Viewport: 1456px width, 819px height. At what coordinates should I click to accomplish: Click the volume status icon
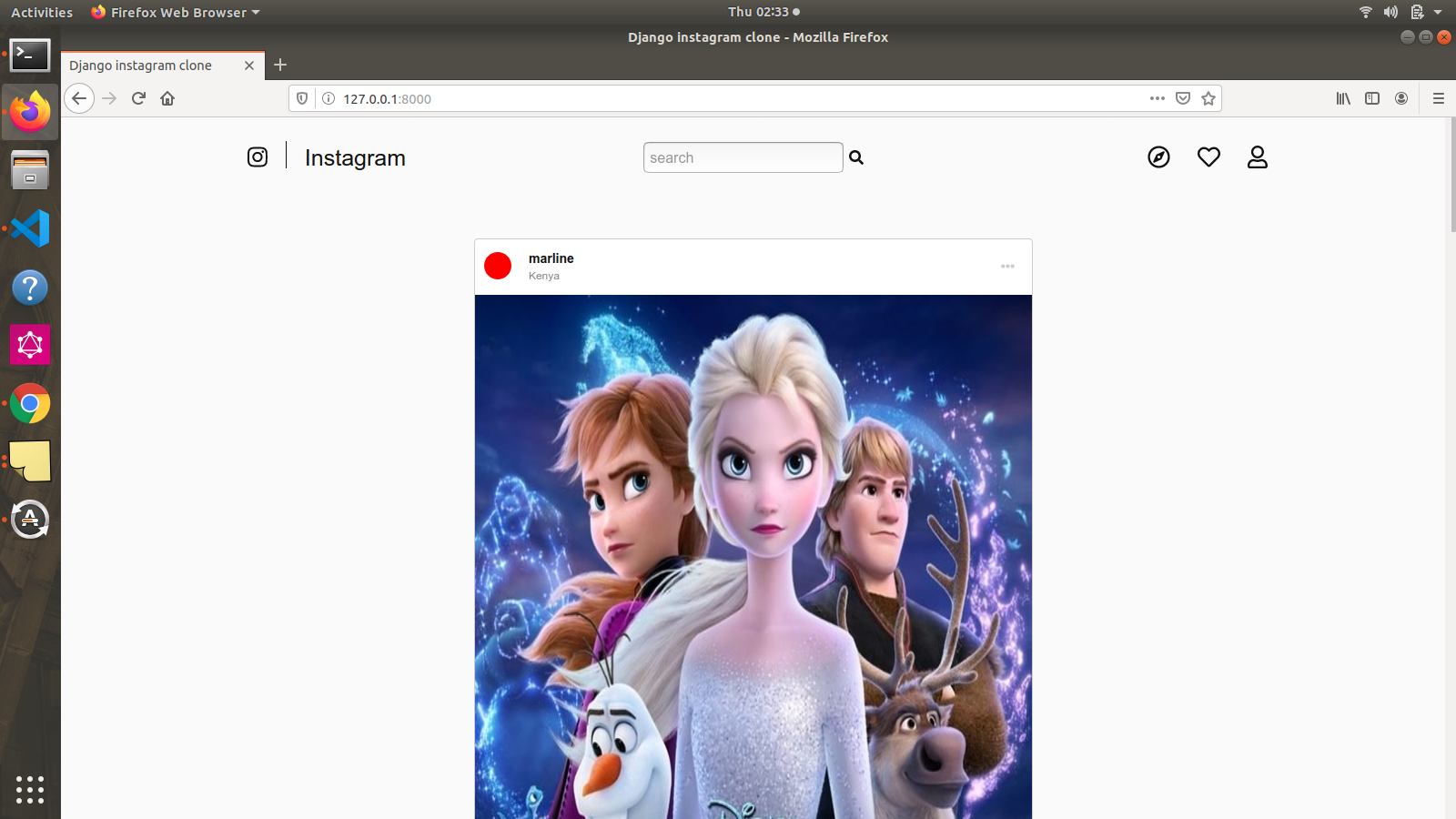pos(1390,12)
